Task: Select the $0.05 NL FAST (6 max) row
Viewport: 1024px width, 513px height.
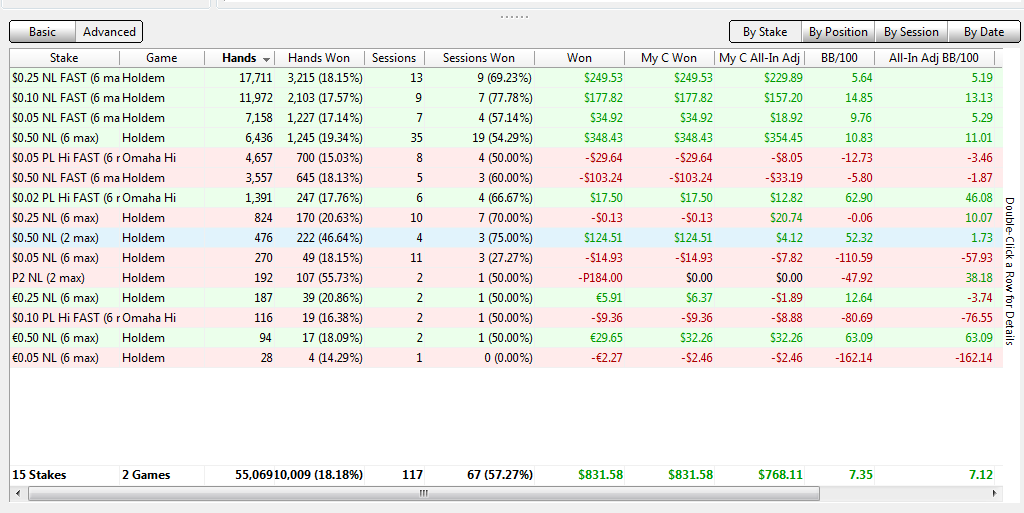Action: [506, 117]
